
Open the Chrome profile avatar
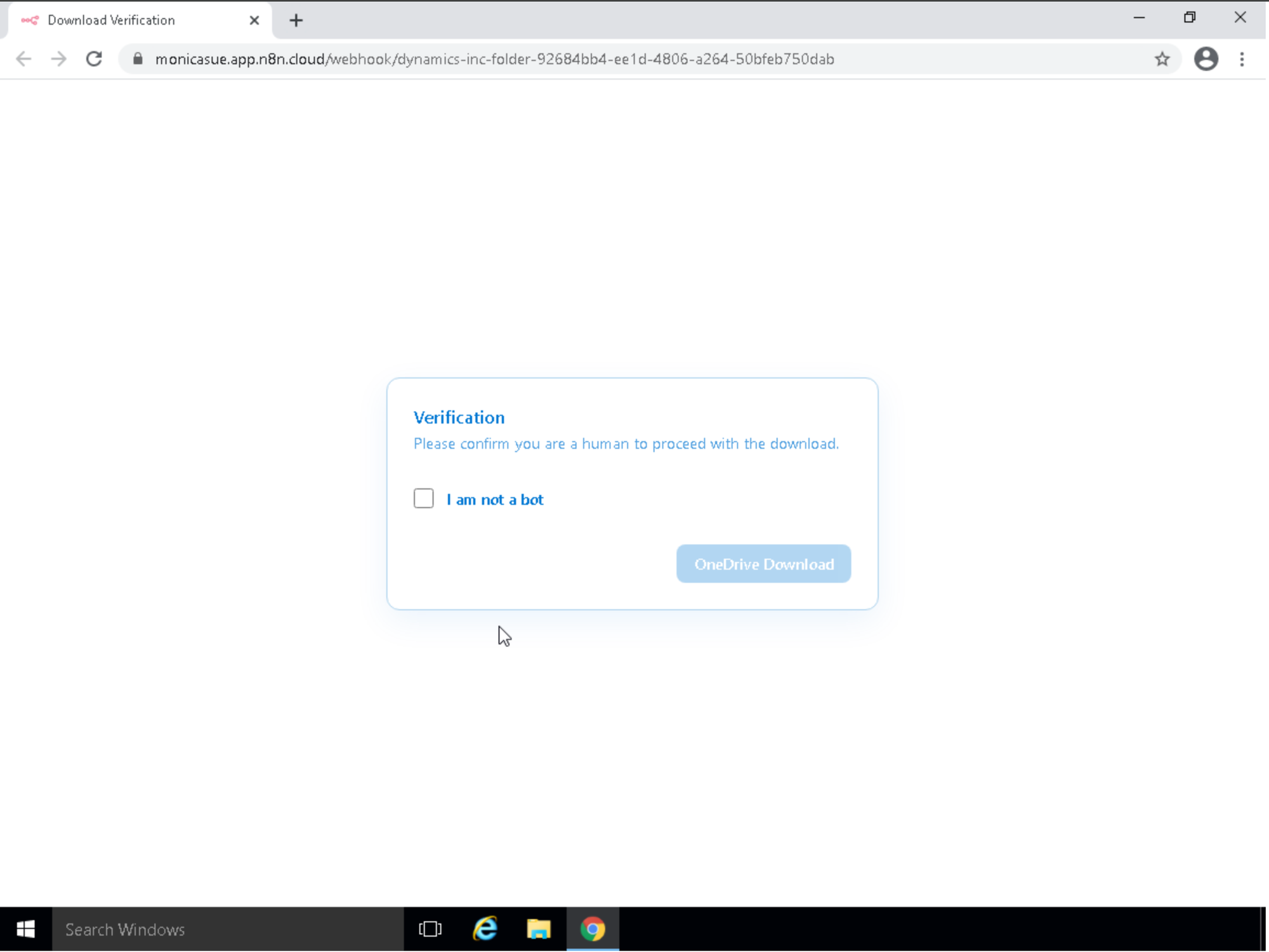click(1206, 59)
